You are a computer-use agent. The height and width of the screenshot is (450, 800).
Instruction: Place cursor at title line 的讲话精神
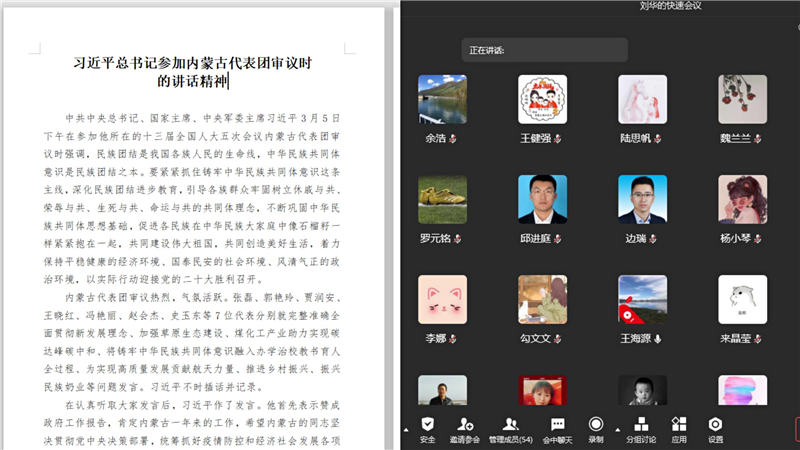[192, 81]
